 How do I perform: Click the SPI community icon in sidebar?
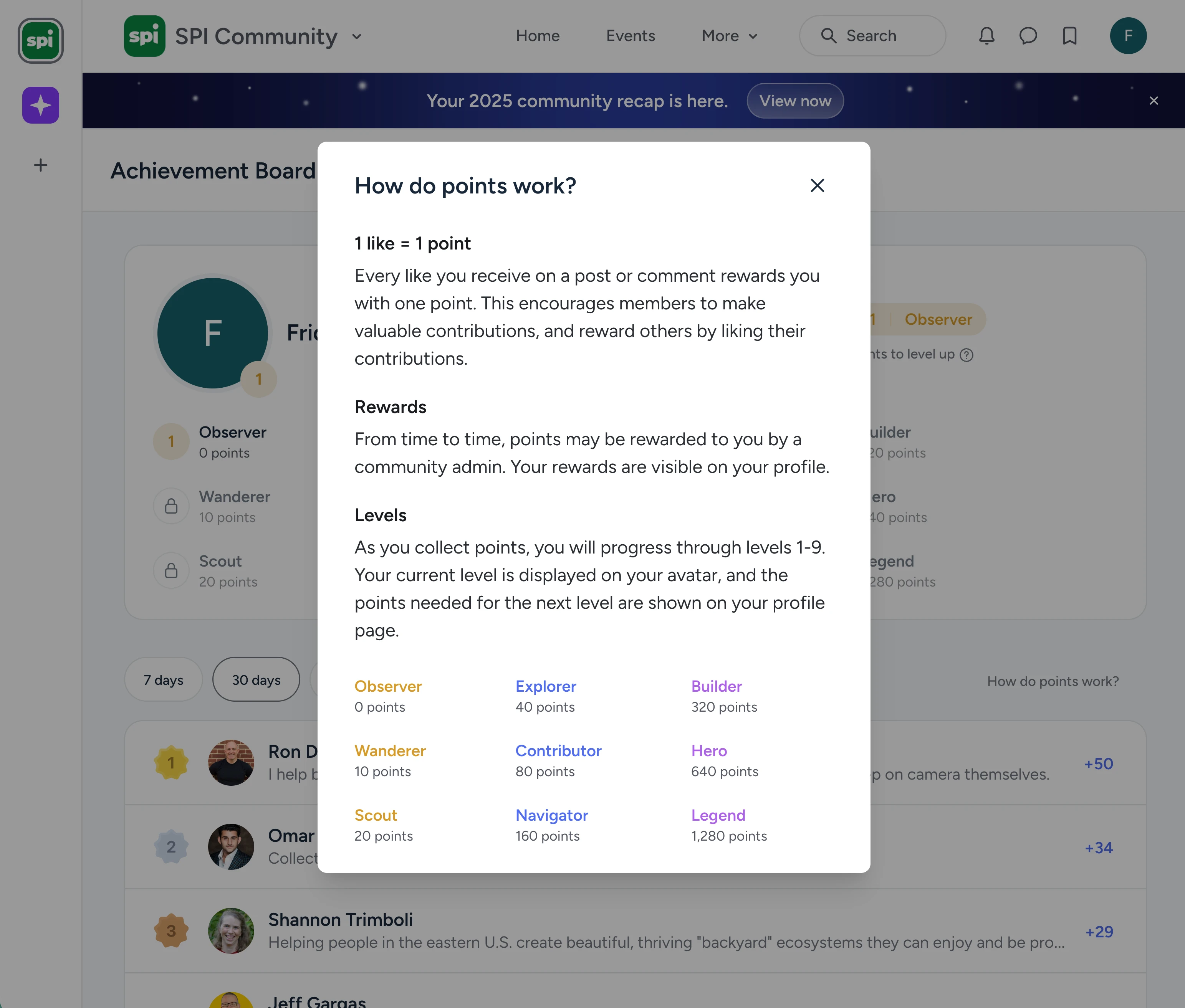point(41,41)
